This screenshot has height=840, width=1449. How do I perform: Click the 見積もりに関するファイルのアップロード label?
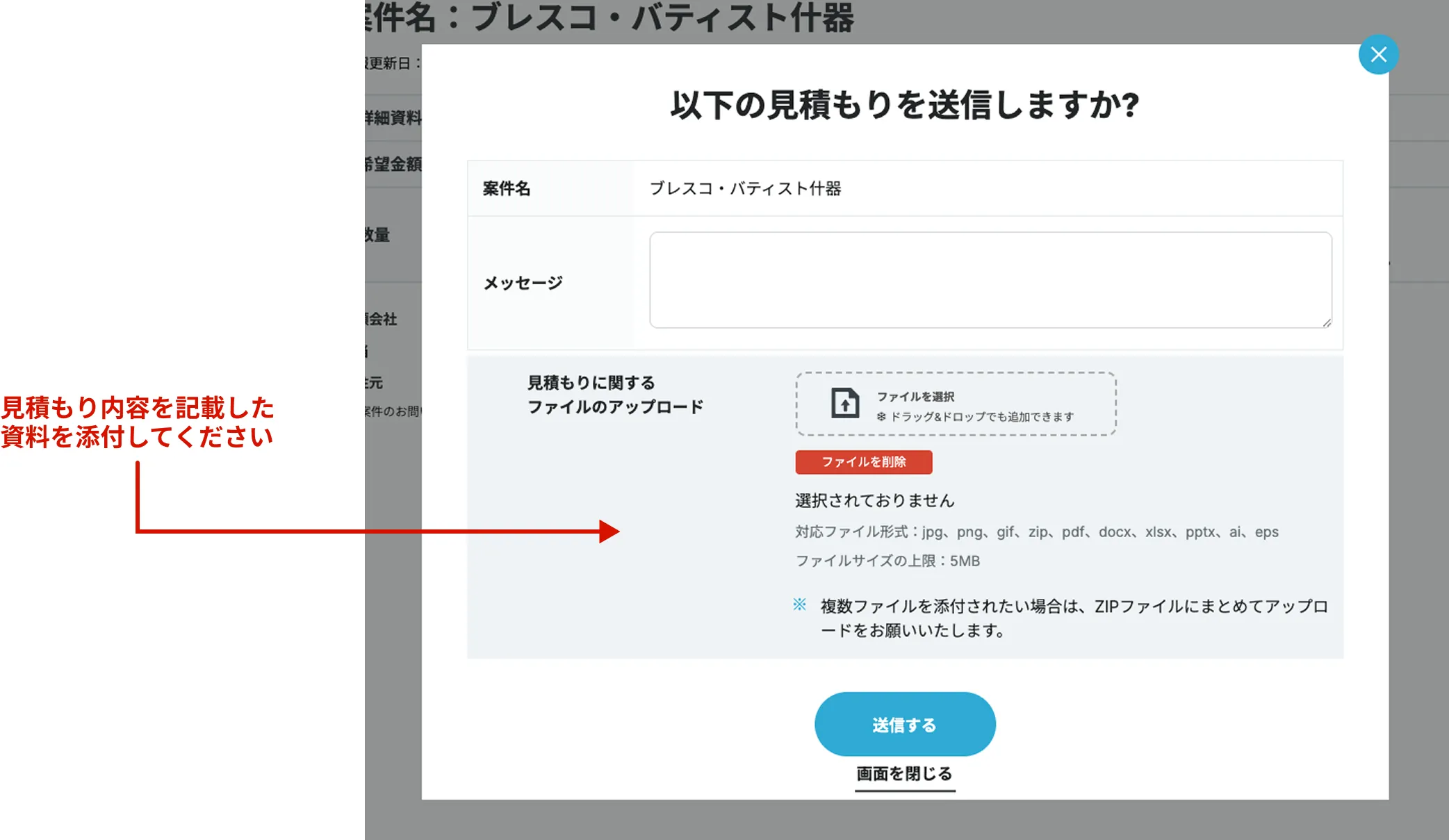point(615,395)
